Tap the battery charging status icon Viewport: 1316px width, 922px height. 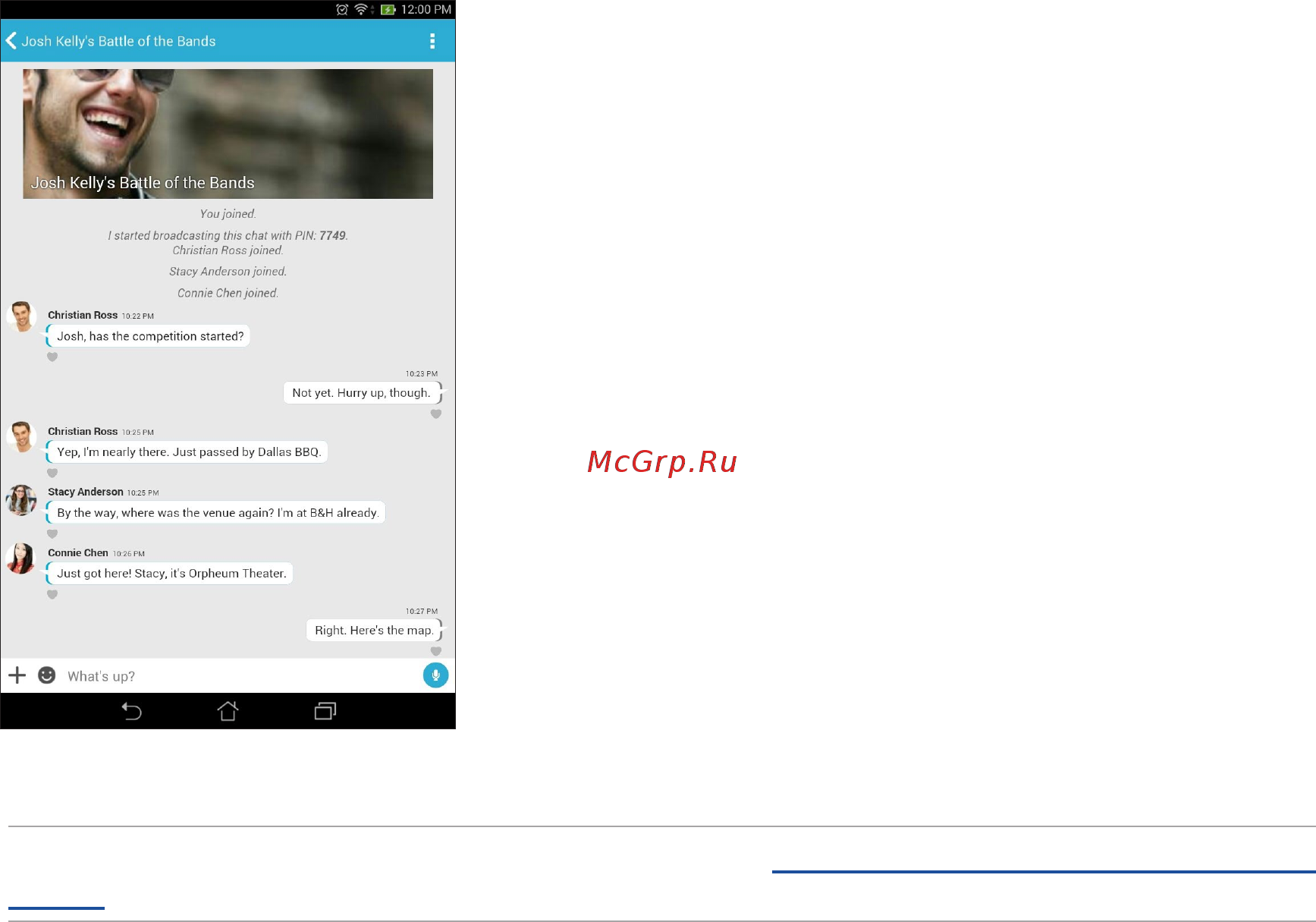pos(388,9)
